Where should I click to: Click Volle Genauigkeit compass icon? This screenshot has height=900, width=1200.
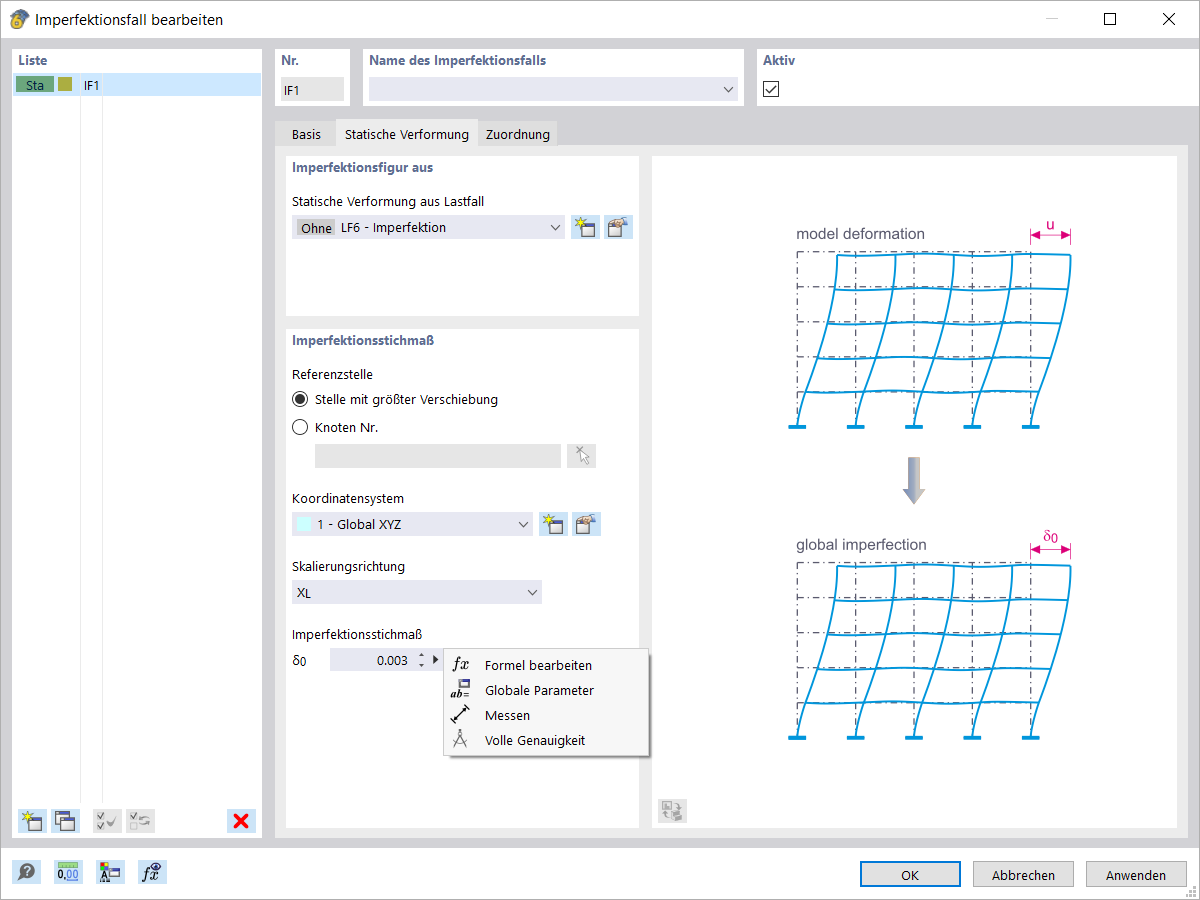point(460,741)
